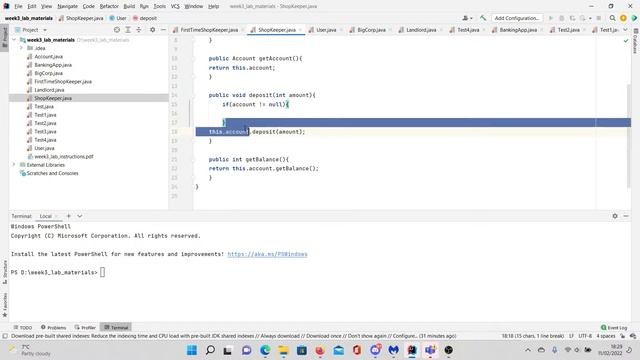Switch to BankingApp.java editor tab
The width and height of the screenshot is (640, 360).
(518, 30)
